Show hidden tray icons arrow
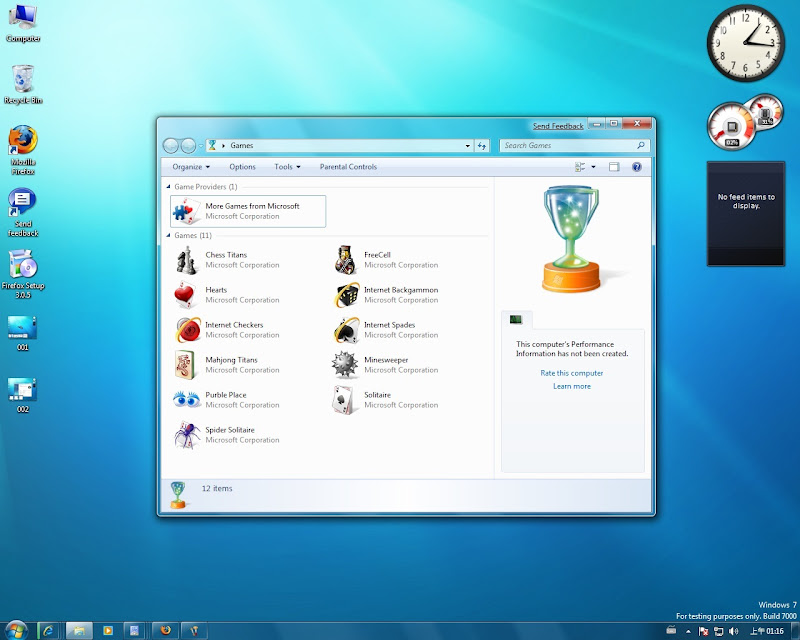 pos(688,631)
